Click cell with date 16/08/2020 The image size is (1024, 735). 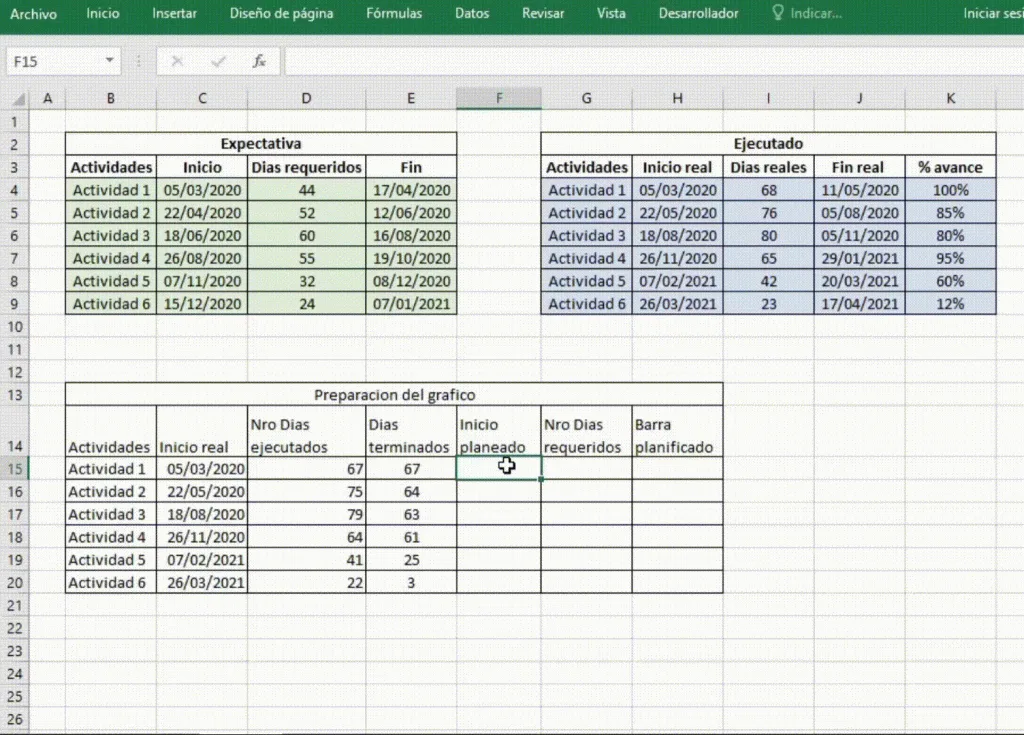(411, 236)
